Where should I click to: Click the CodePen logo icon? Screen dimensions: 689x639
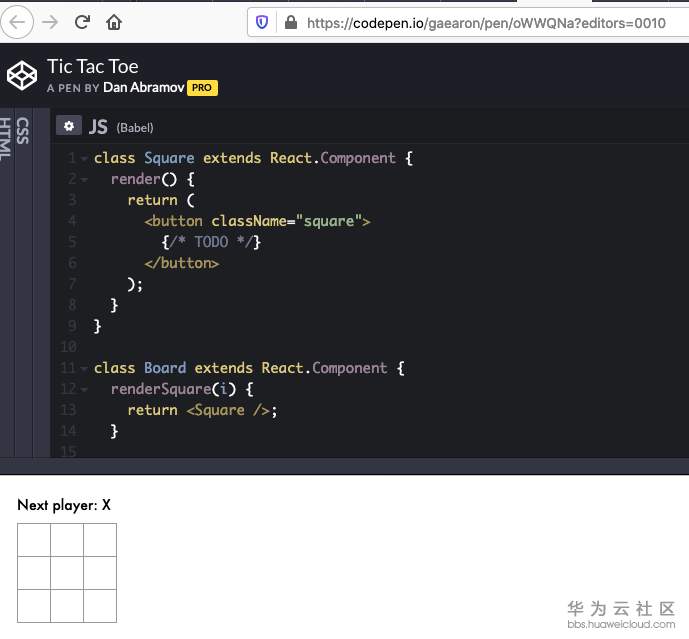(x=22, y=76)
